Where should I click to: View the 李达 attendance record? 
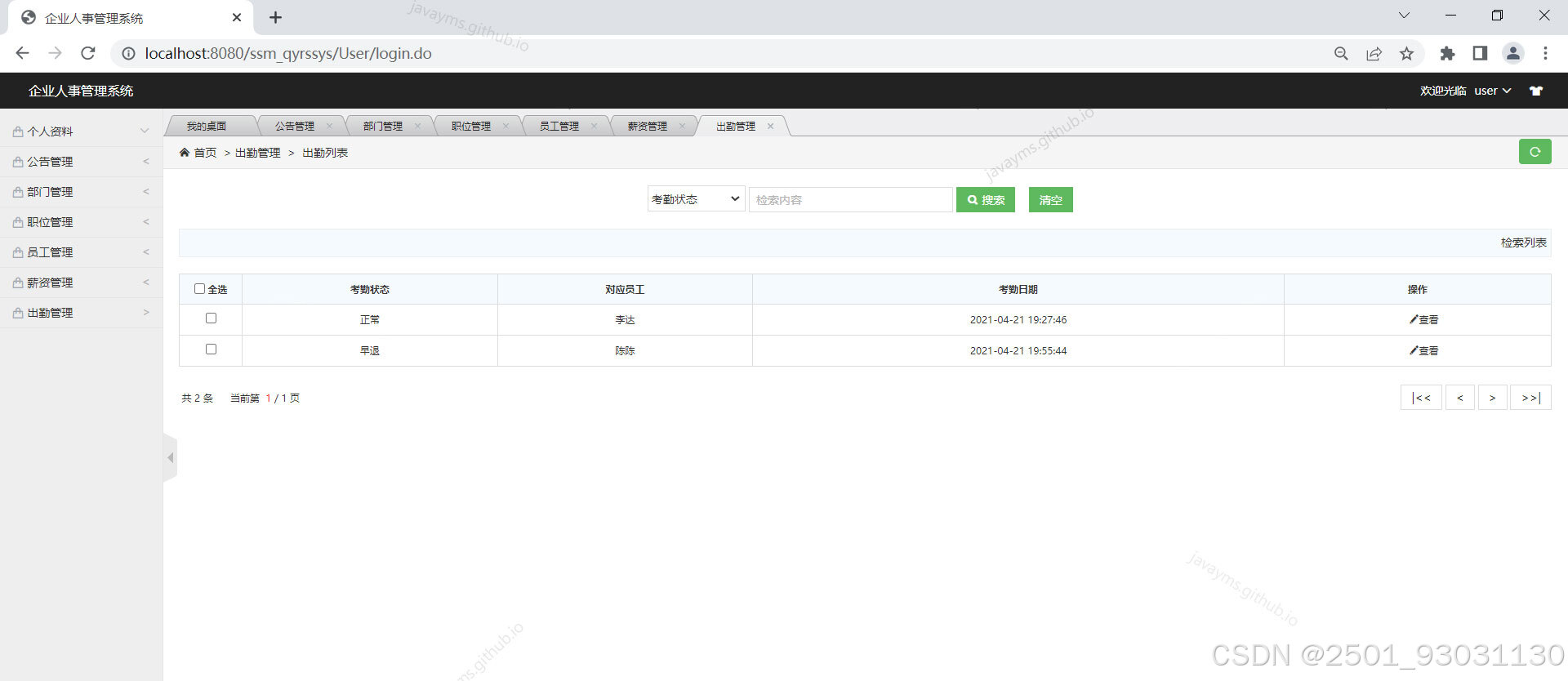(x=1423, y=320)
